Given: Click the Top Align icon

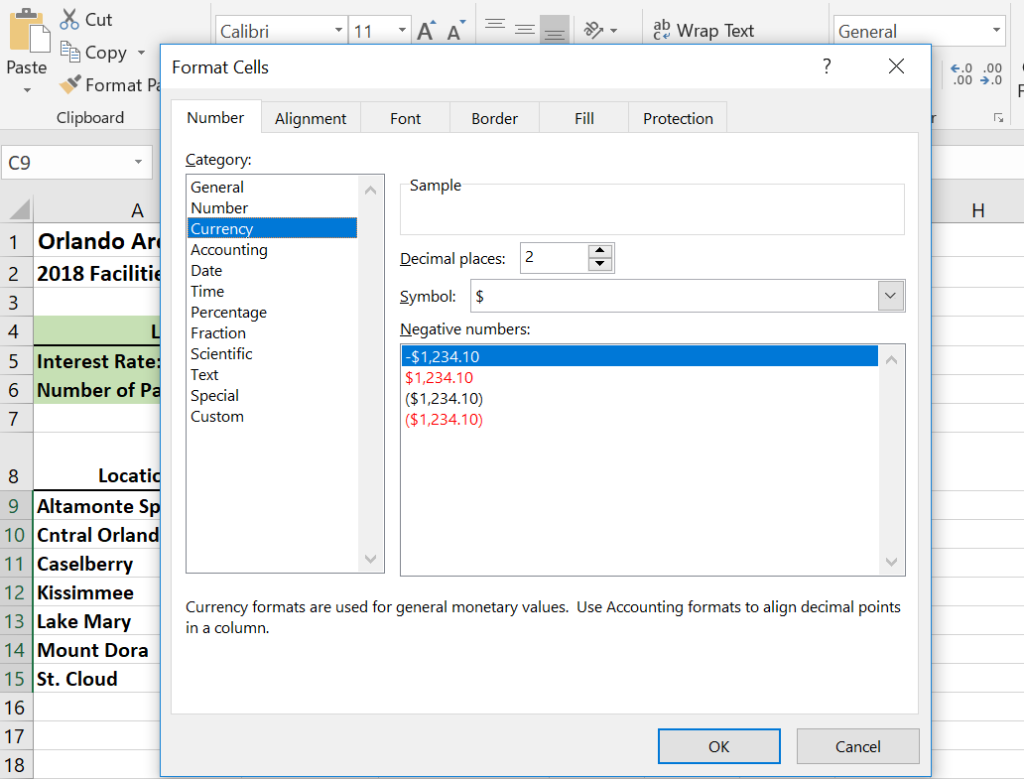Looking at the screenshot, I should pos(495,25).
